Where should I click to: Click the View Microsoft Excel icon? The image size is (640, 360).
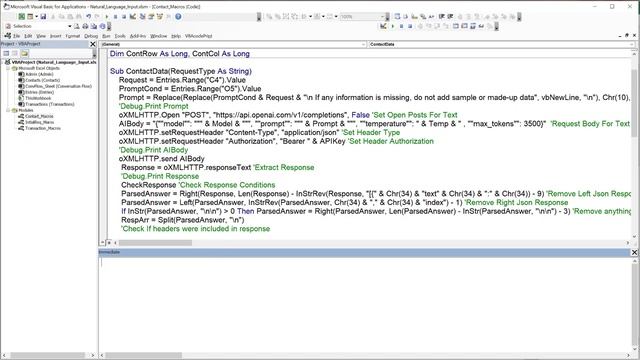(22, 17)
